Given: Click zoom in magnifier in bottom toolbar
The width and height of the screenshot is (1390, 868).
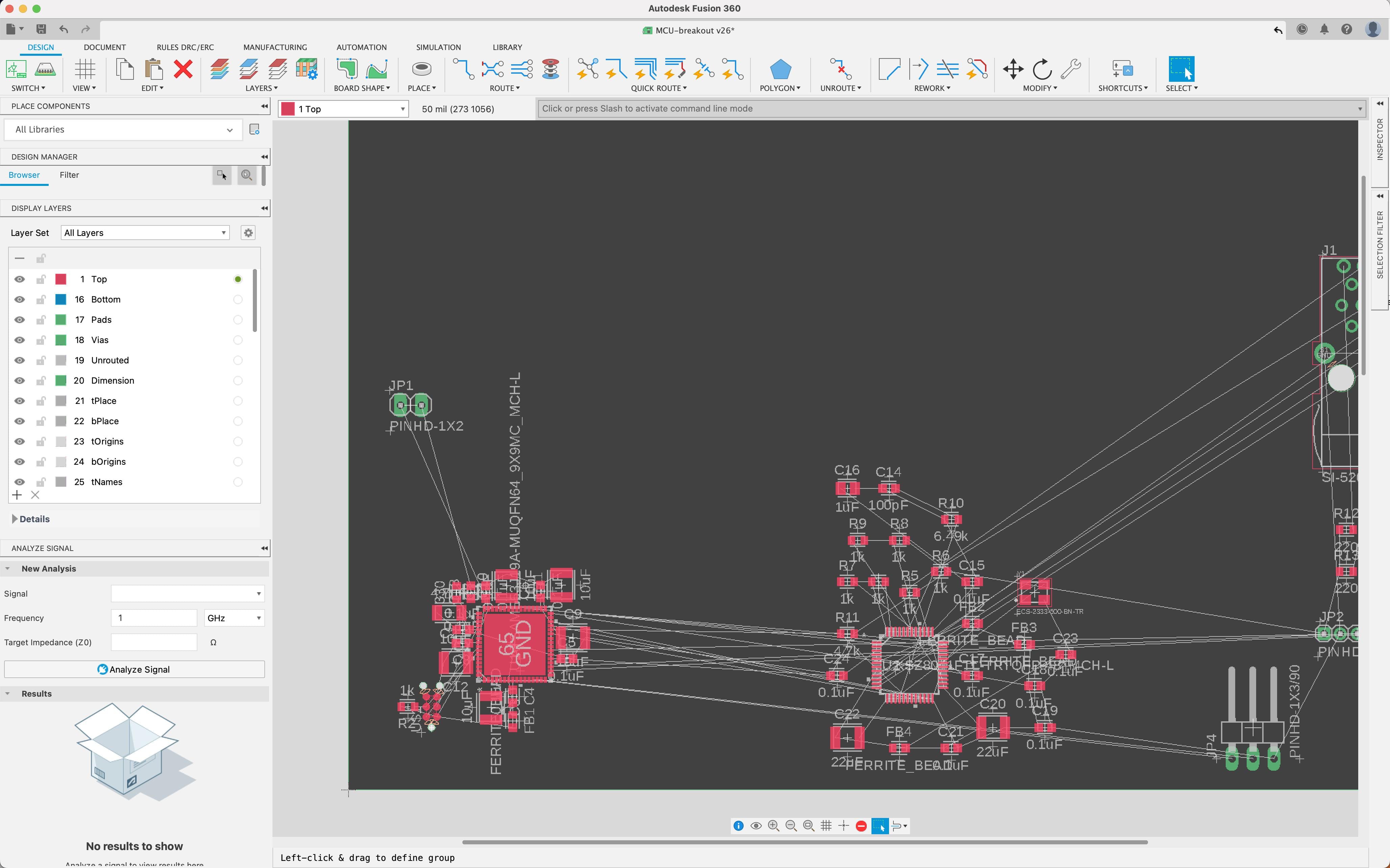Looking at the screenshot, I should (773, 825).
